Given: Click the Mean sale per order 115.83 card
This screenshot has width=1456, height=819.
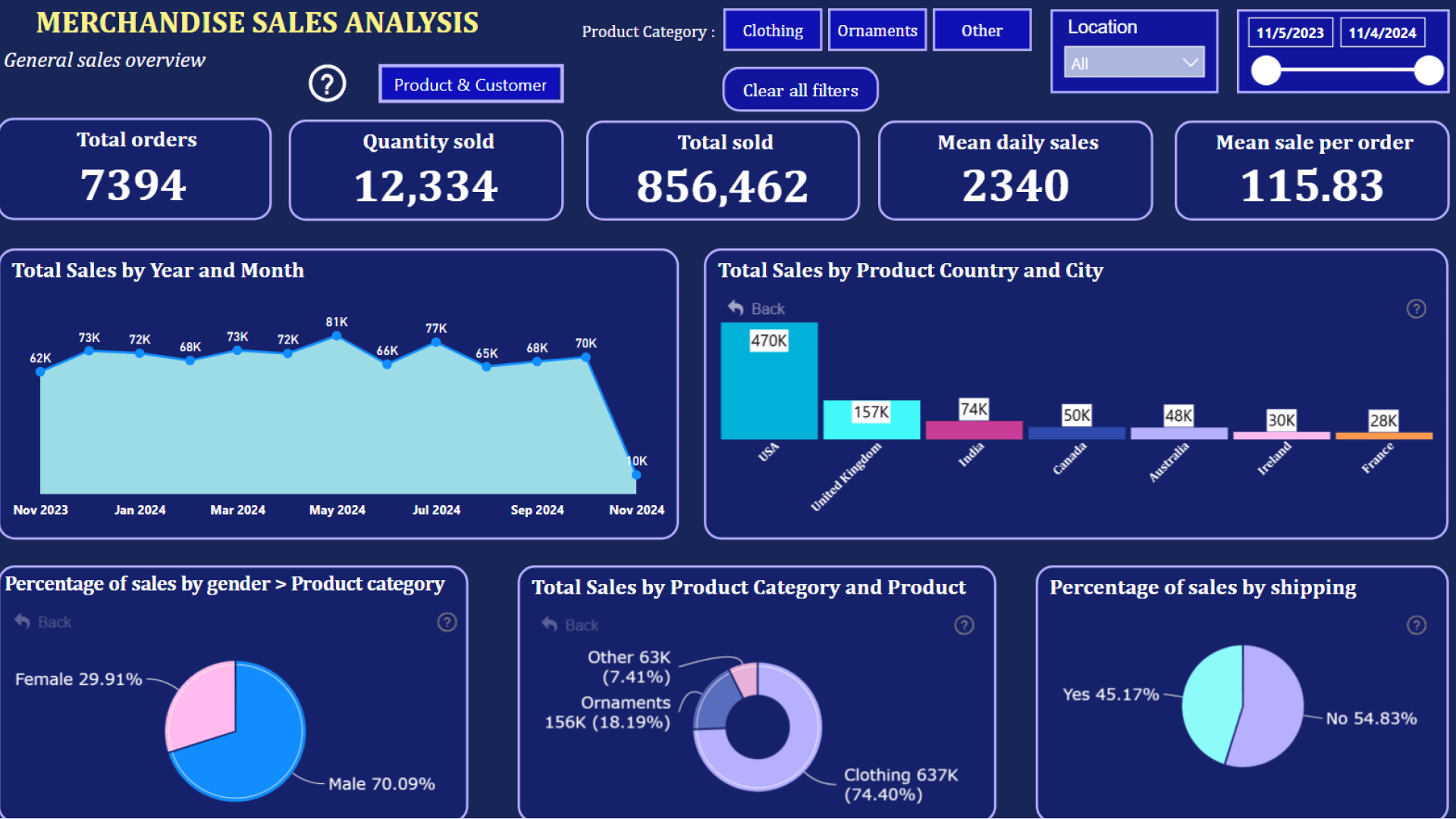Looking at the screenshot, I should (x=1312, y=171).
